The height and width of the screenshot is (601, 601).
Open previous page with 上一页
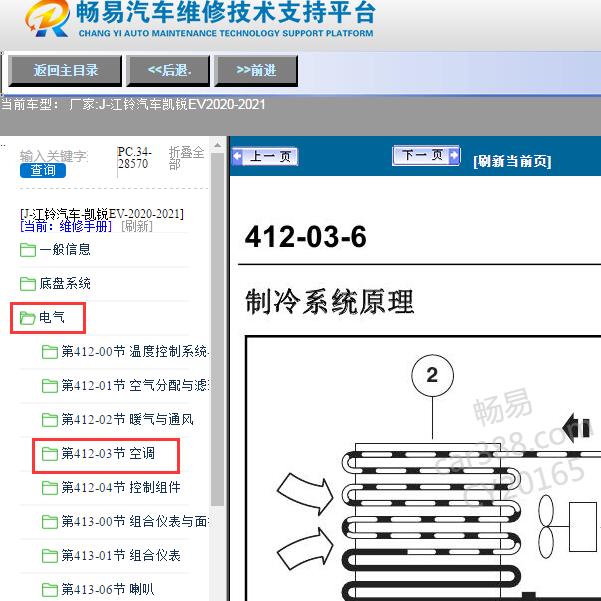pos(265,156)
